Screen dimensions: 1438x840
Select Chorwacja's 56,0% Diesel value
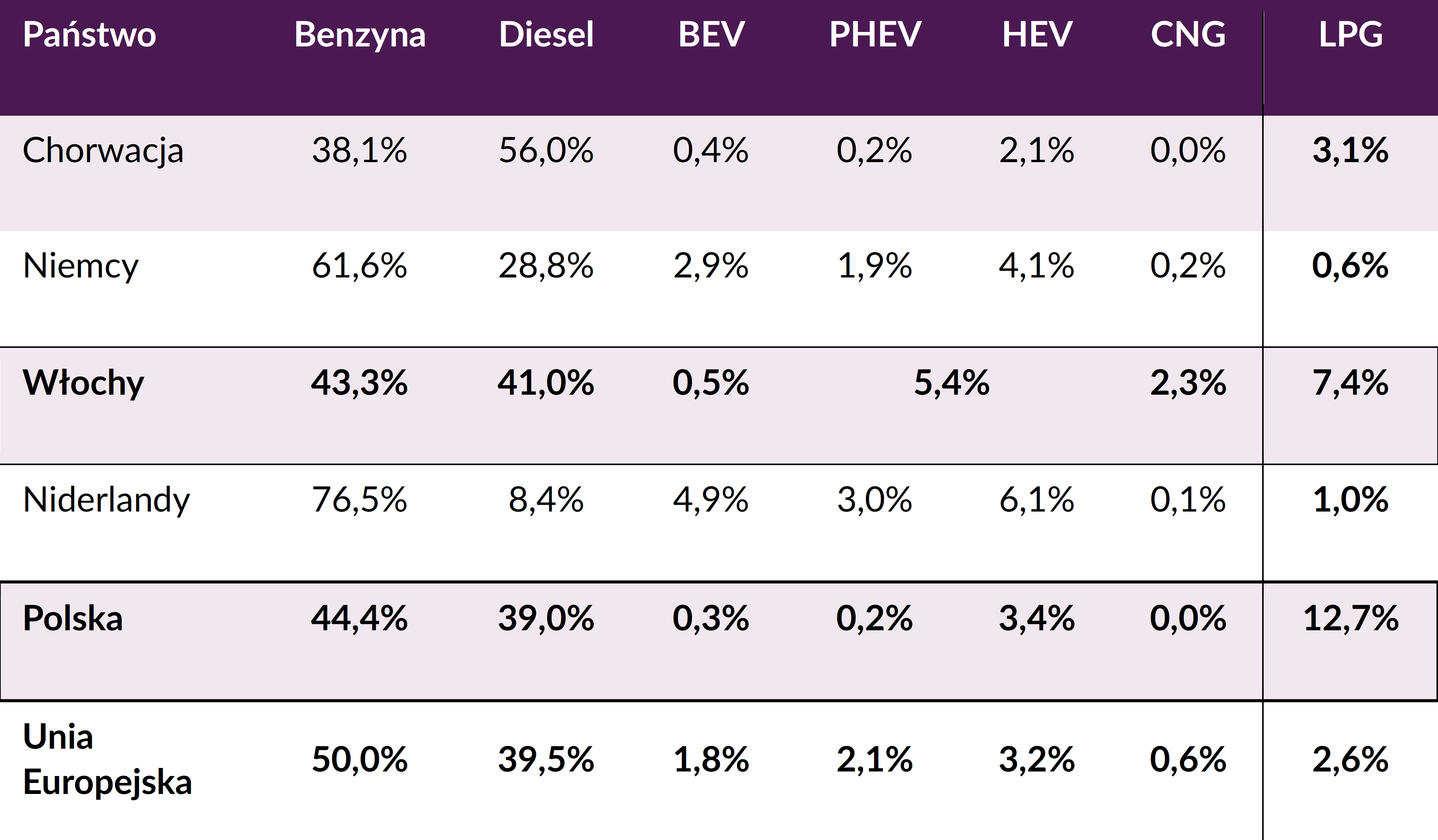(x=546, y=151)
